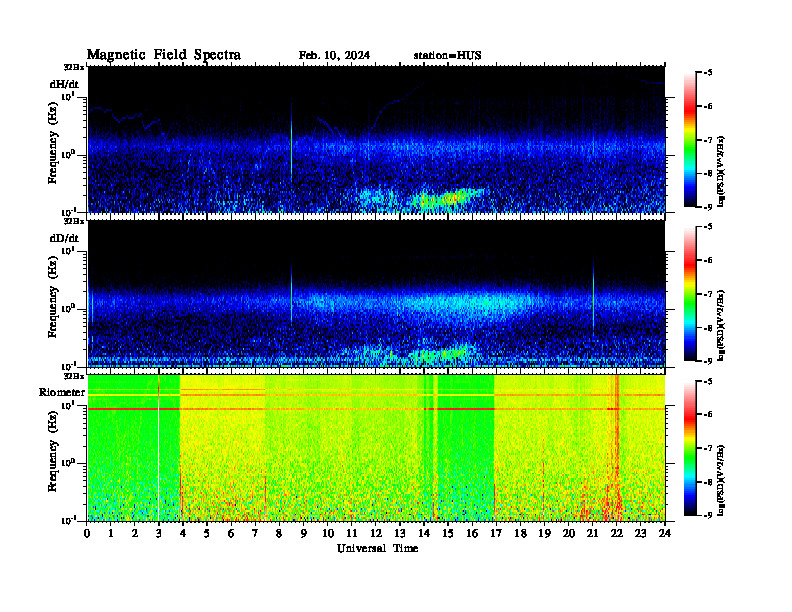Click the "22" hour tick label
The width and height of the screenshot is (792, 612).
(x=617, y=533)
